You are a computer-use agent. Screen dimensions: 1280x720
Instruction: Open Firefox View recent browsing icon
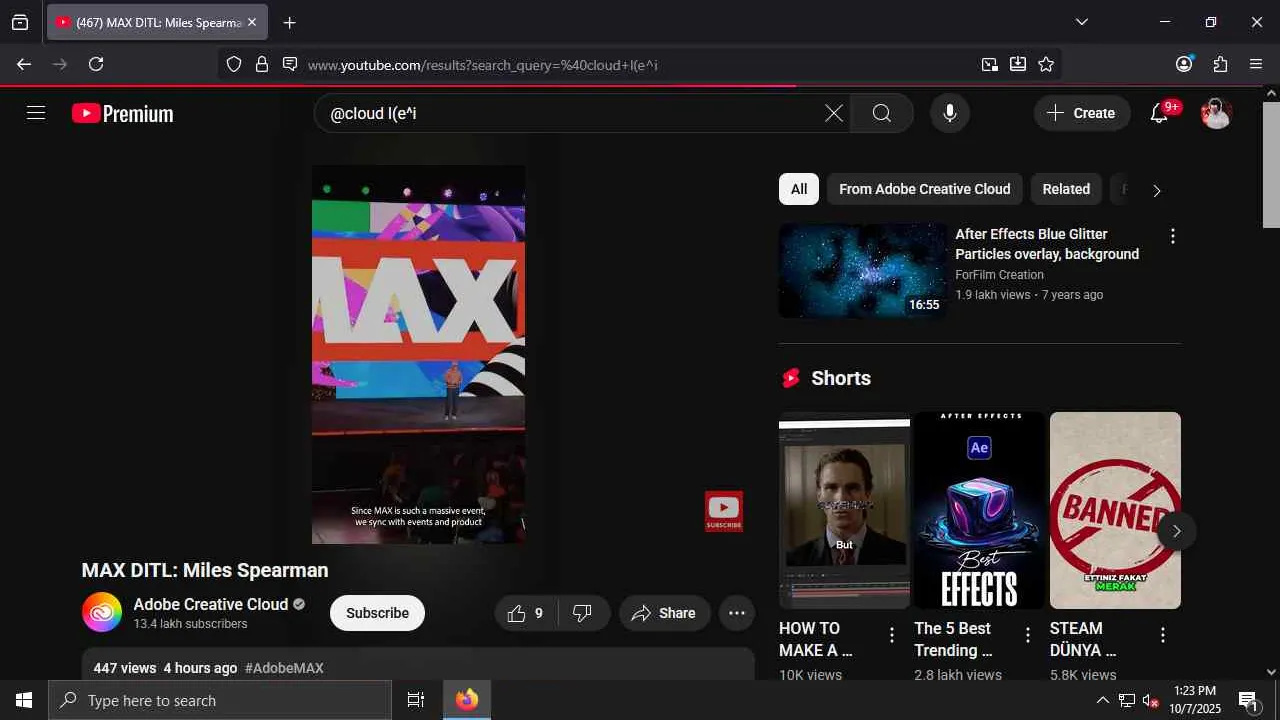pyautogui.click(x=20, y=22)
